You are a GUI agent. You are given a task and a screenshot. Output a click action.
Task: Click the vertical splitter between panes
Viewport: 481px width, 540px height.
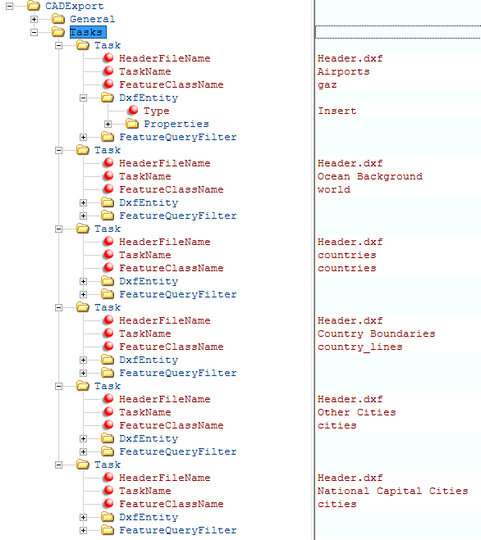(314, 270)
